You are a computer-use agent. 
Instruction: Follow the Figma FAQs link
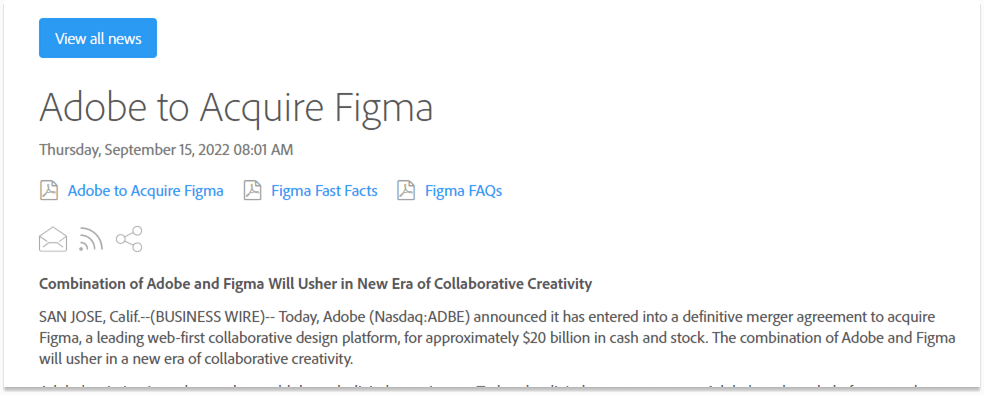[x=464, y=191]
